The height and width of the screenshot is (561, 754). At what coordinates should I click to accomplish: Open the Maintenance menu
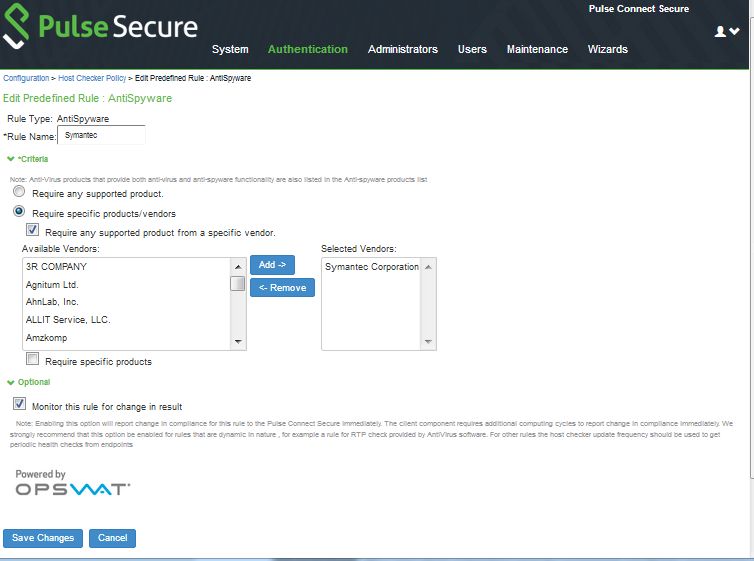pos(537,49)
